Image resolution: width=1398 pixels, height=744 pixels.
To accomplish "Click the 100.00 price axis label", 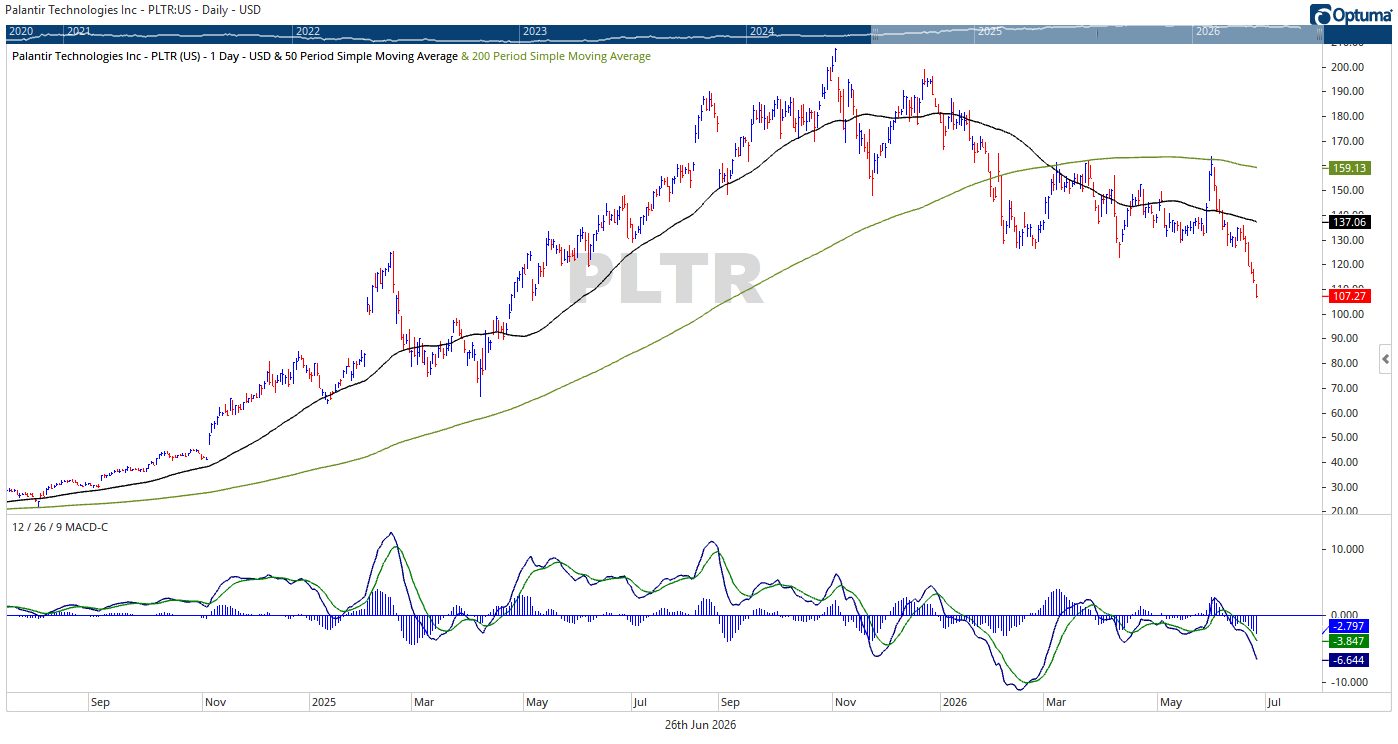I will [x=1346, y=314].
